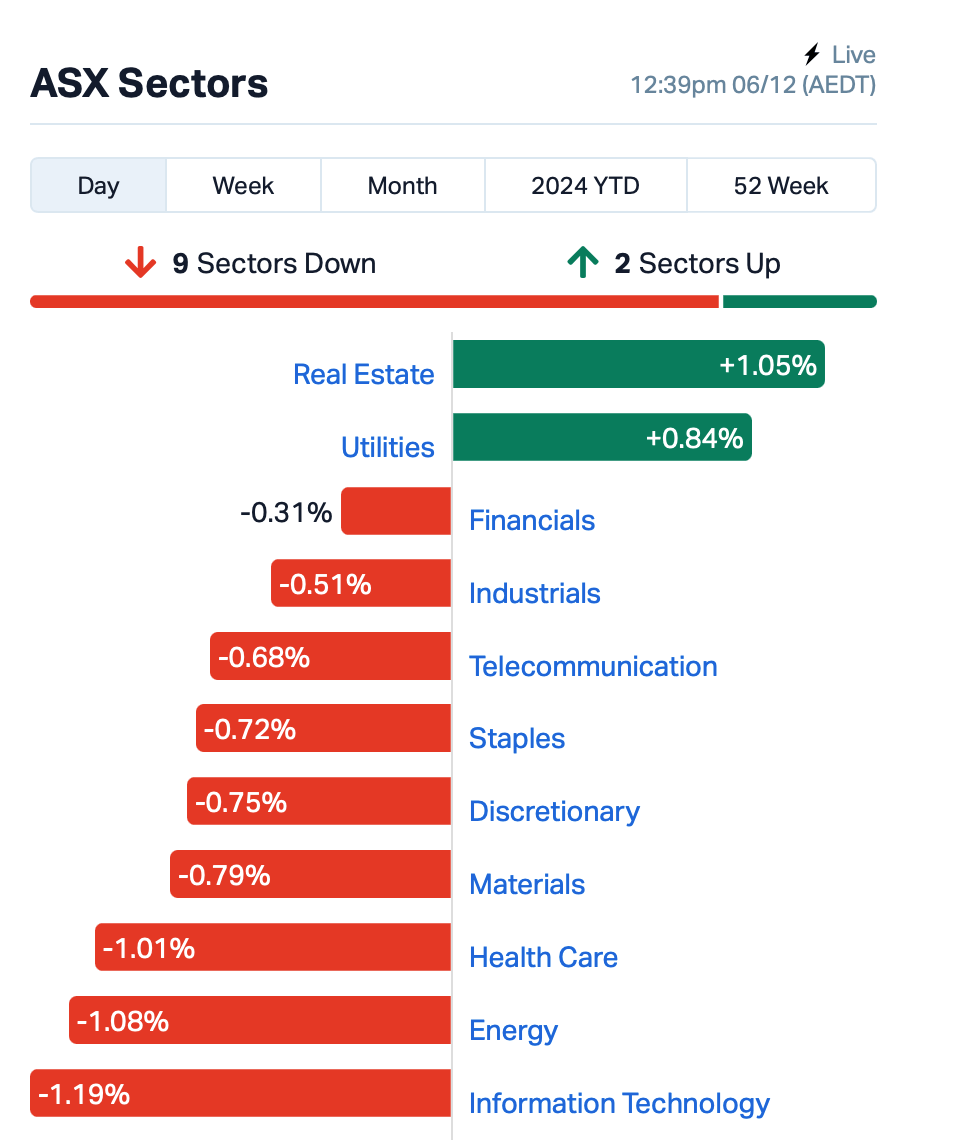Open the Industrials sector link
Image resolution: width=968 pixels, height=1140 pixels.
pyautogui.click(x=535, y=593)
